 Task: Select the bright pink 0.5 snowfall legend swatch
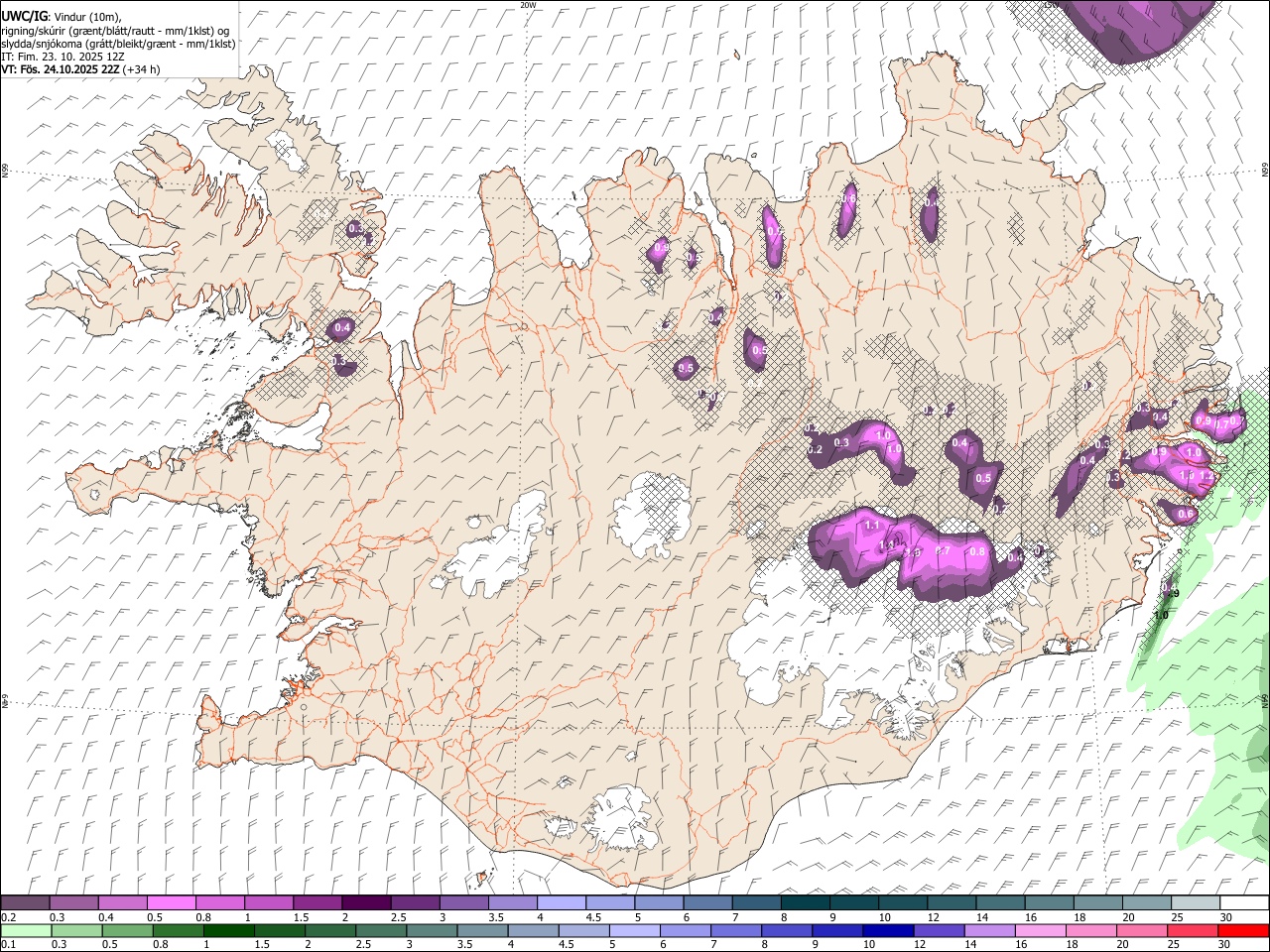click(171, 902)
